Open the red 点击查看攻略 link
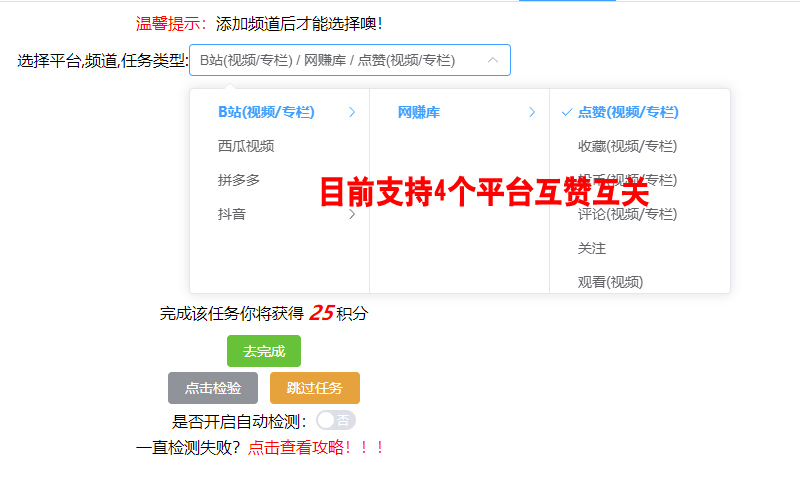 [316, 447]
